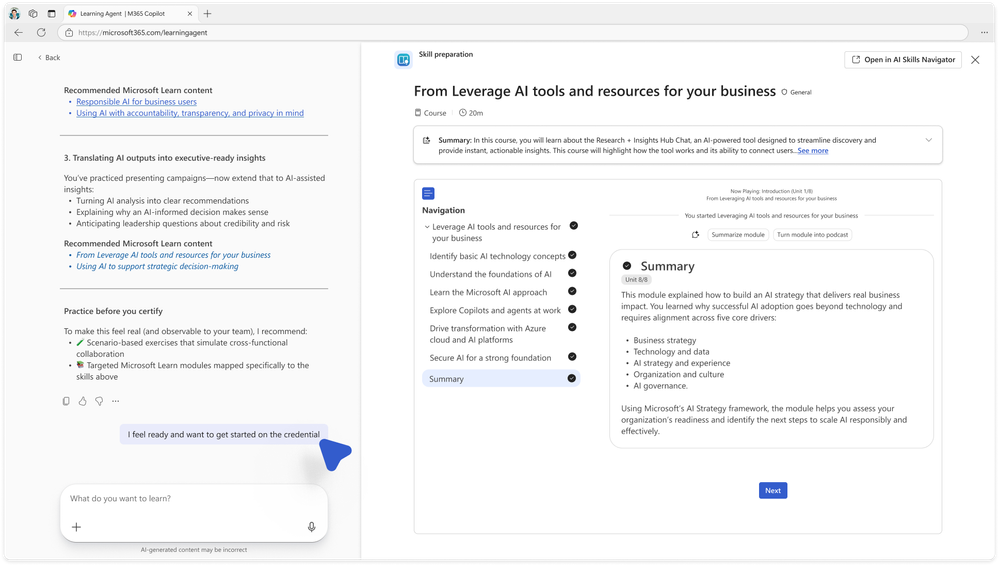The width and height of the screenshot is (999, 566).
Task: Click the sent message about credential
Action: (x=224, y=435)
